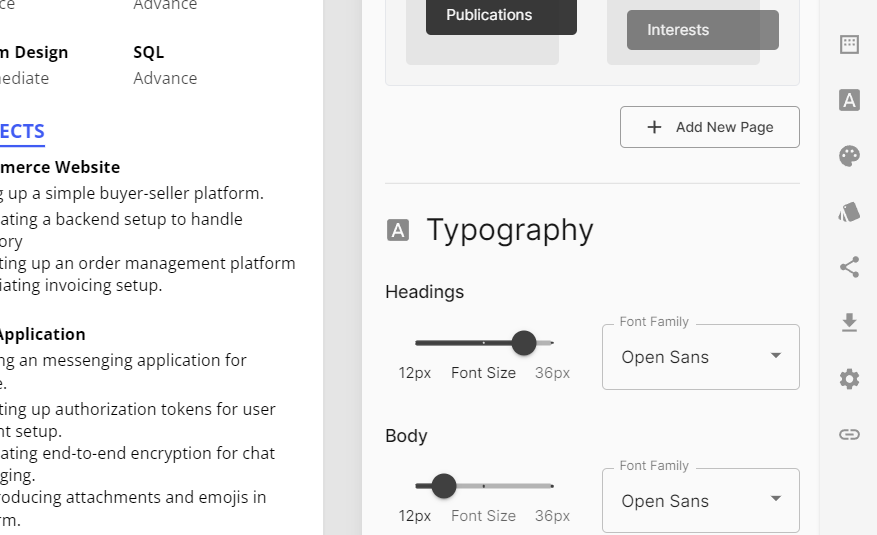Image resolution: width=877 pixels, height=535 pixels.
Task: Click the icon beside Typography heading
Action: tap(398, 230)
